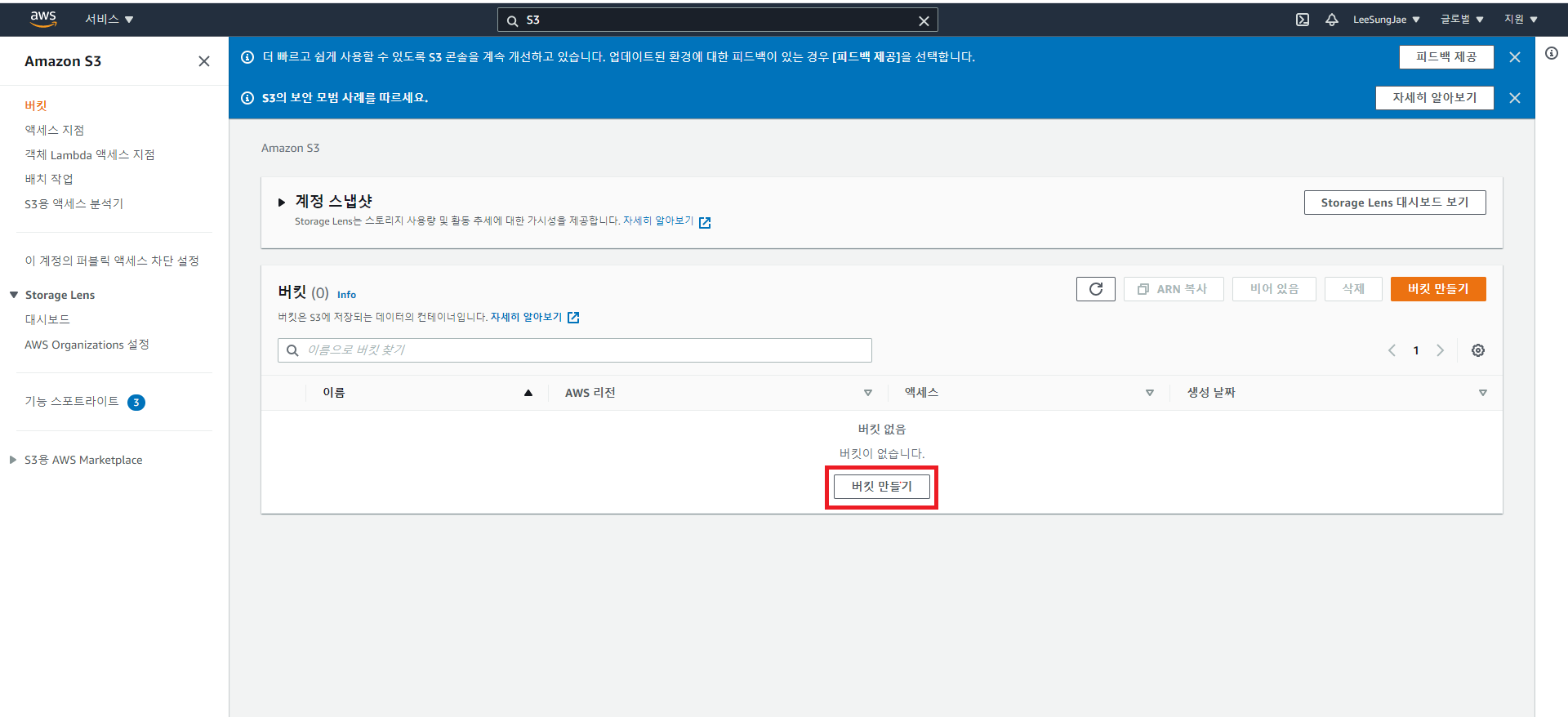Viewport: 1568px width, 717px height.
Task: Dismiss the S3 security best practices banner
Action: (x=1515, y=98)
